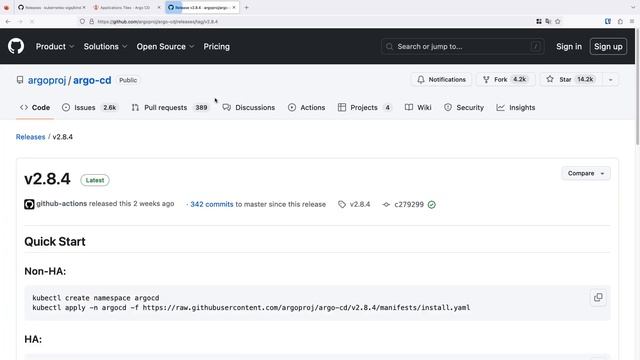This screenshot has width=640, height=360.
Task: View the Insights tab
Action: click(x=516, y=107)
